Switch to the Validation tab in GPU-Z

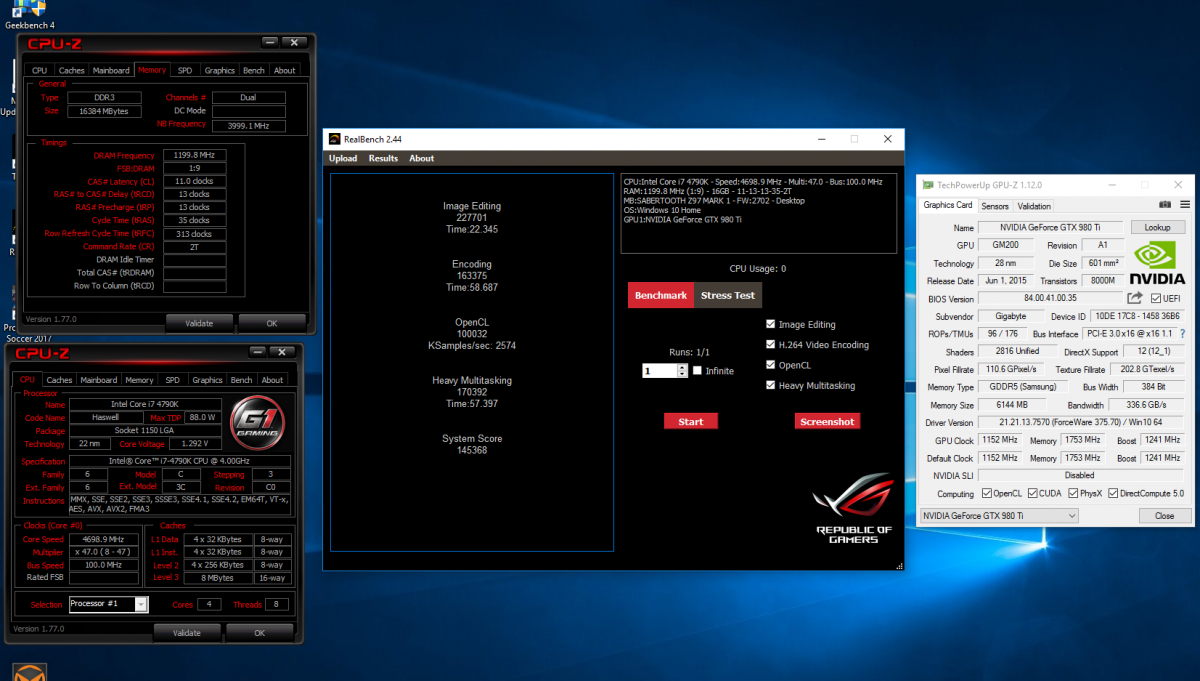click(x=1034, y=206)
